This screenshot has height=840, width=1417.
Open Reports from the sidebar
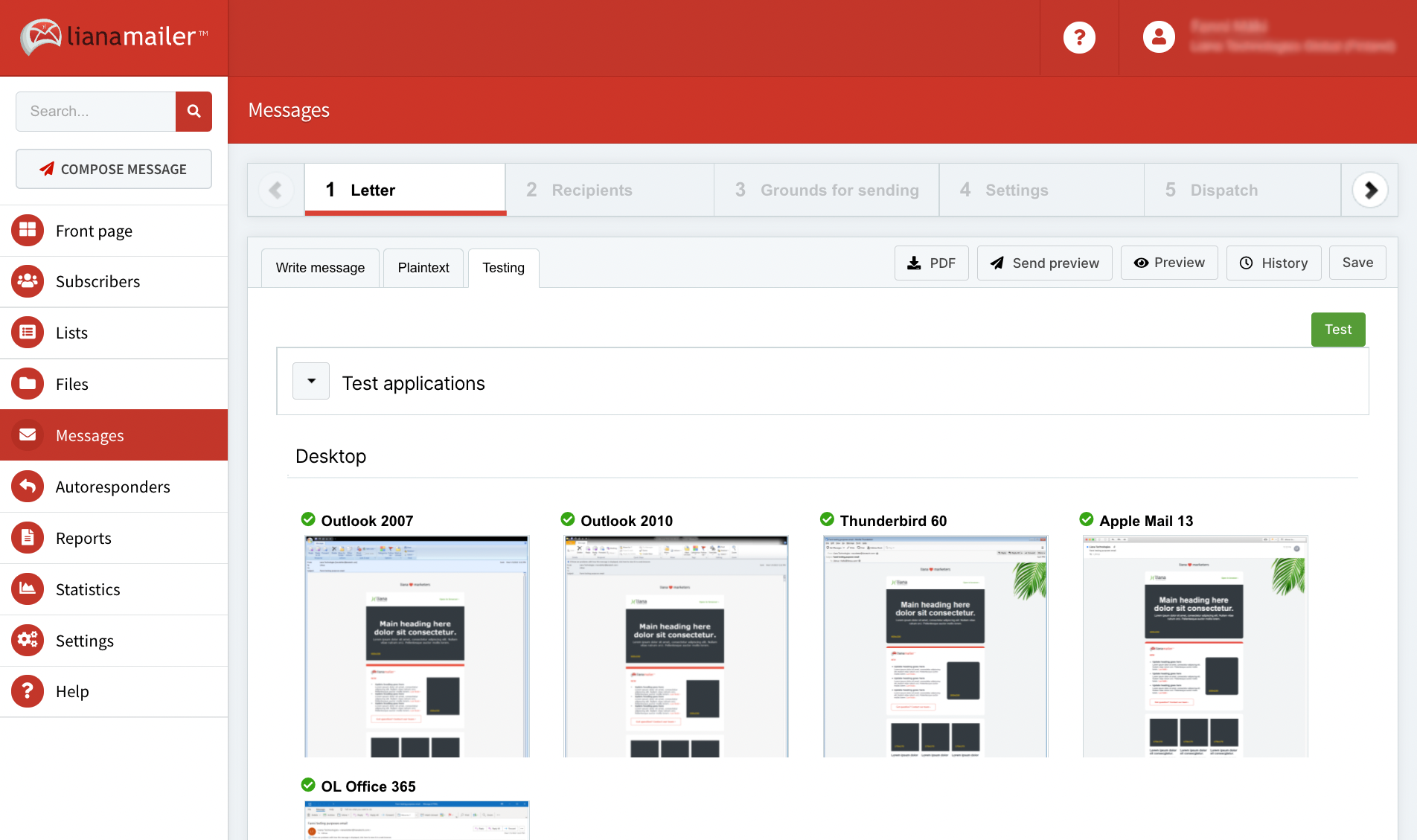pyautogui.click(x=83, y=539)
